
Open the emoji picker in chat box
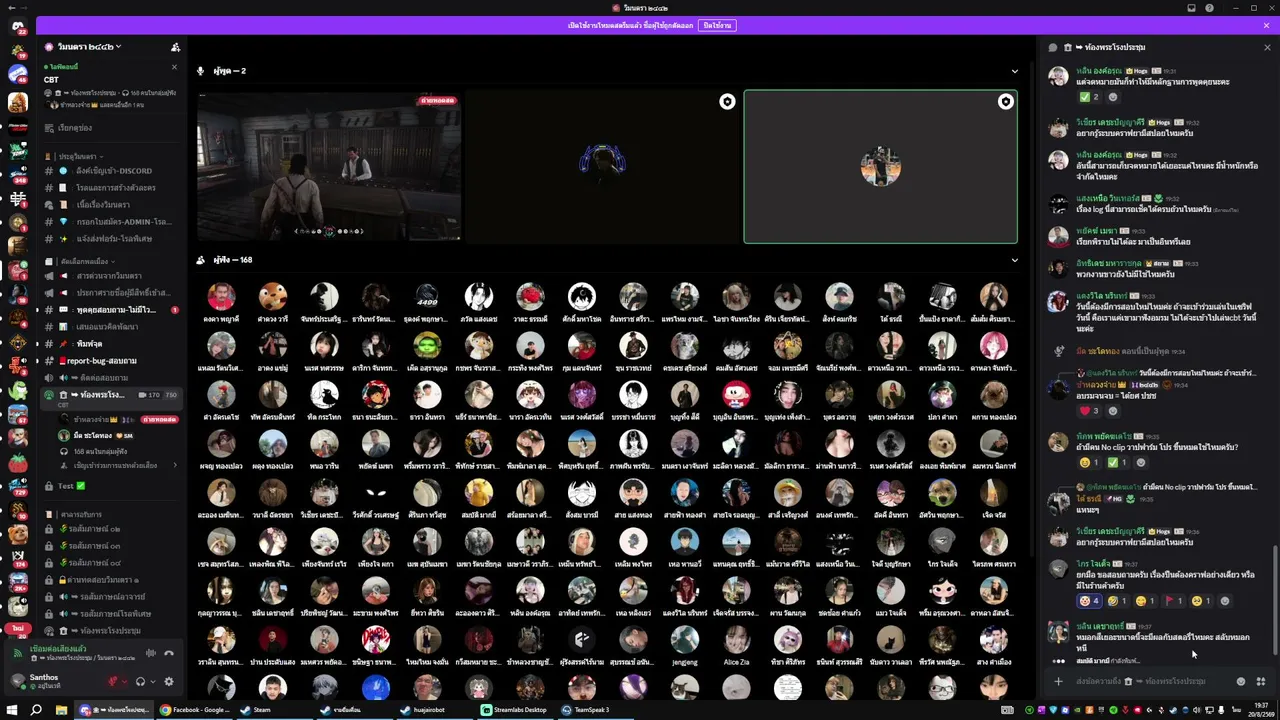[x=1241, y=681]
